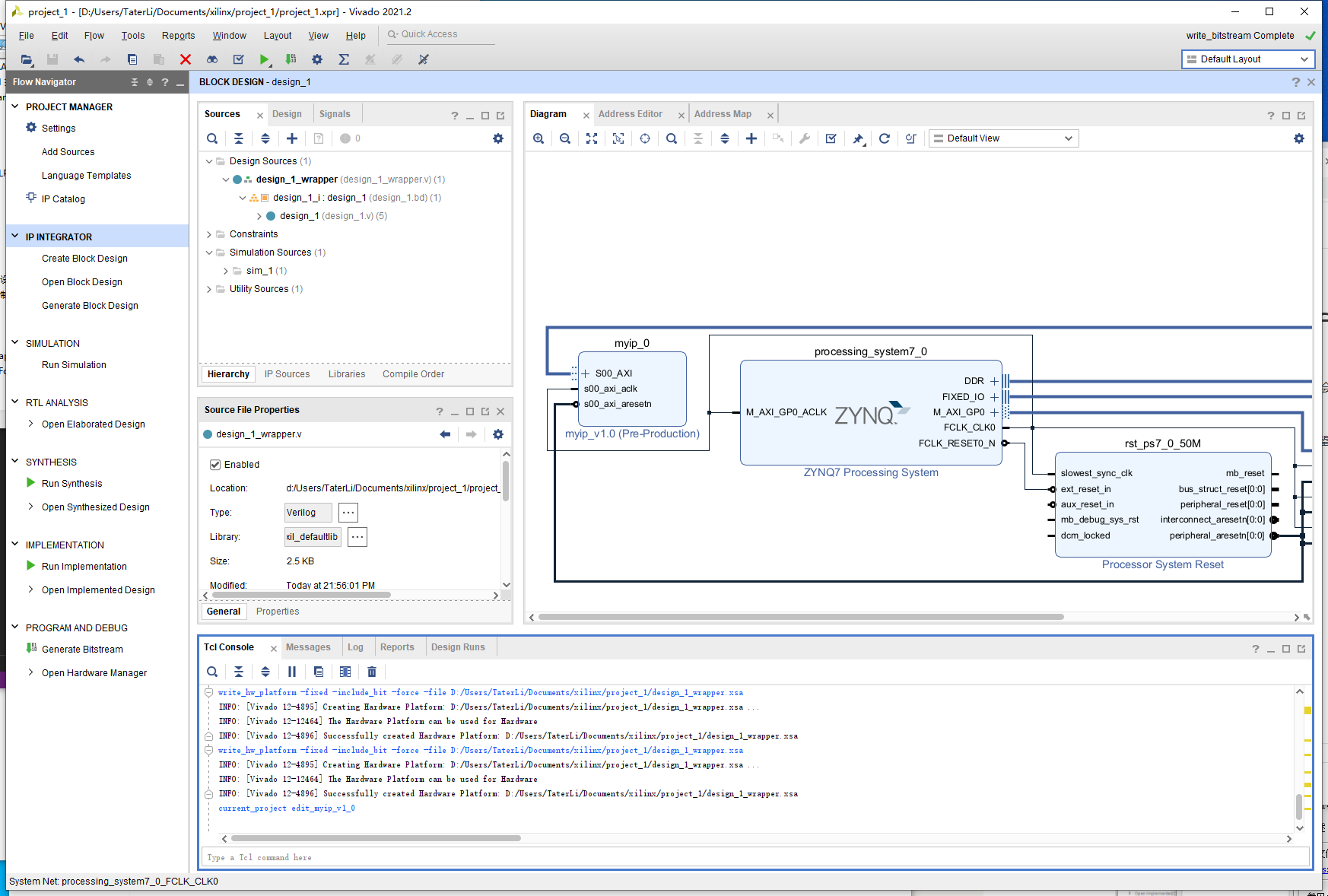Screen dimensions: 1328x896
Task: Add IP with Diagram plus icon
Action: click(751, 138)
